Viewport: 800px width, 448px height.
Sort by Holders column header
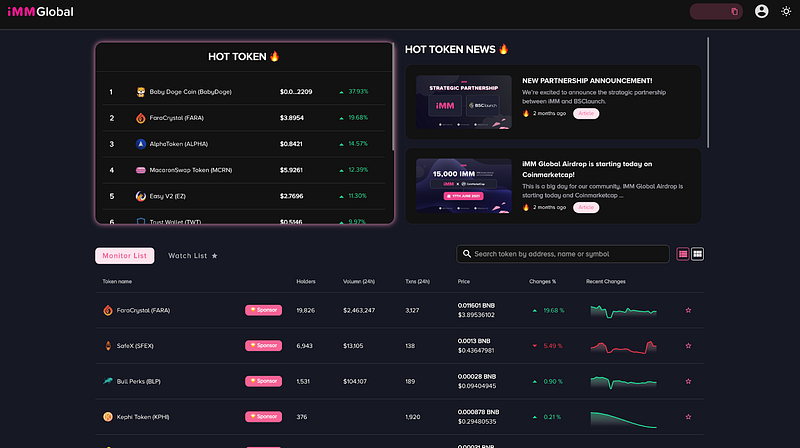pos(306,282)
